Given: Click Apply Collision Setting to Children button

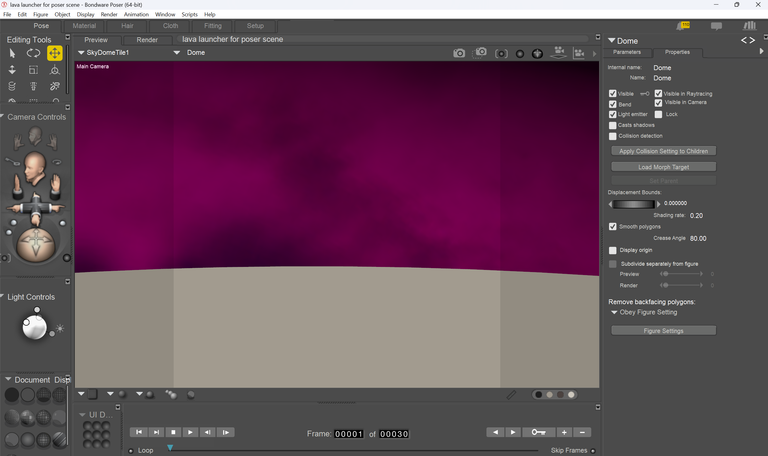Looking at the screenshot, I should click(663, 151).
